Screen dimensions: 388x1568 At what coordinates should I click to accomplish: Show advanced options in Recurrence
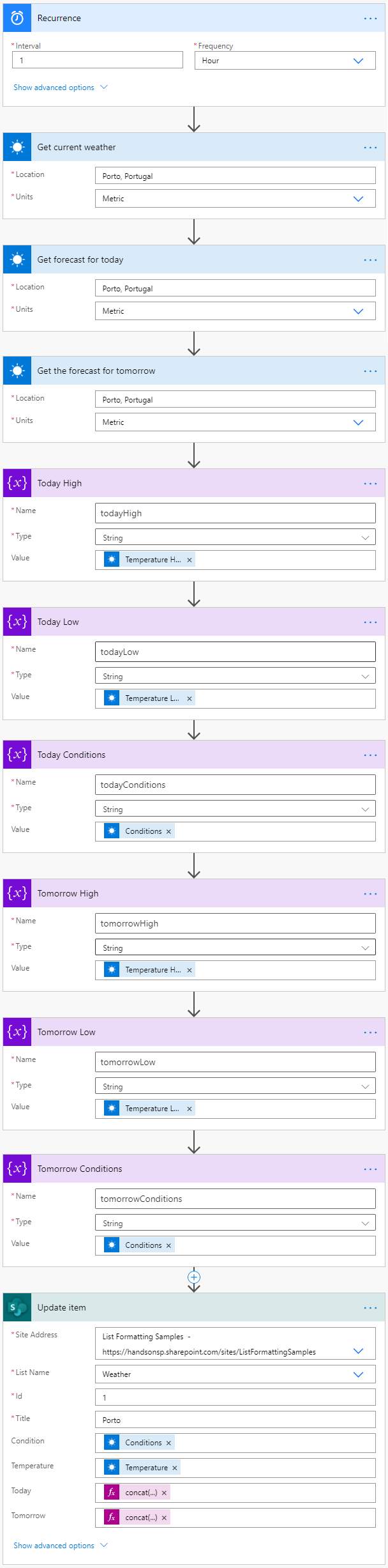60,88
